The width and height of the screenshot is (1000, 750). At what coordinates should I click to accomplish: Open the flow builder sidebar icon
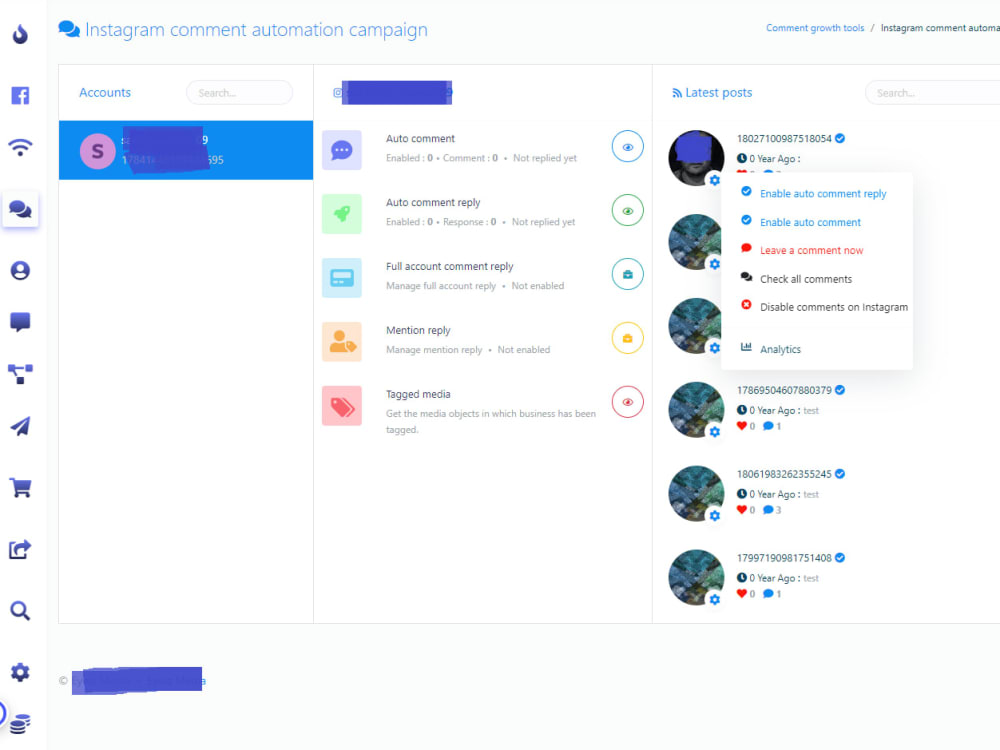[x=20, y=374]
